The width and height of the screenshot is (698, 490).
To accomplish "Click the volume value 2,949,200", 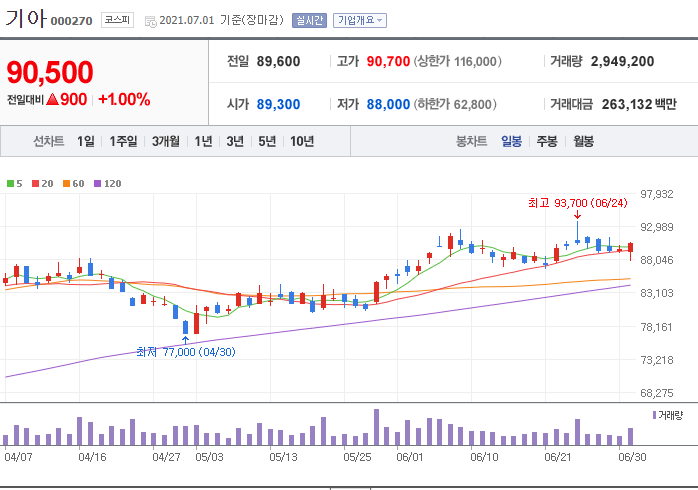I will point(622,61).
